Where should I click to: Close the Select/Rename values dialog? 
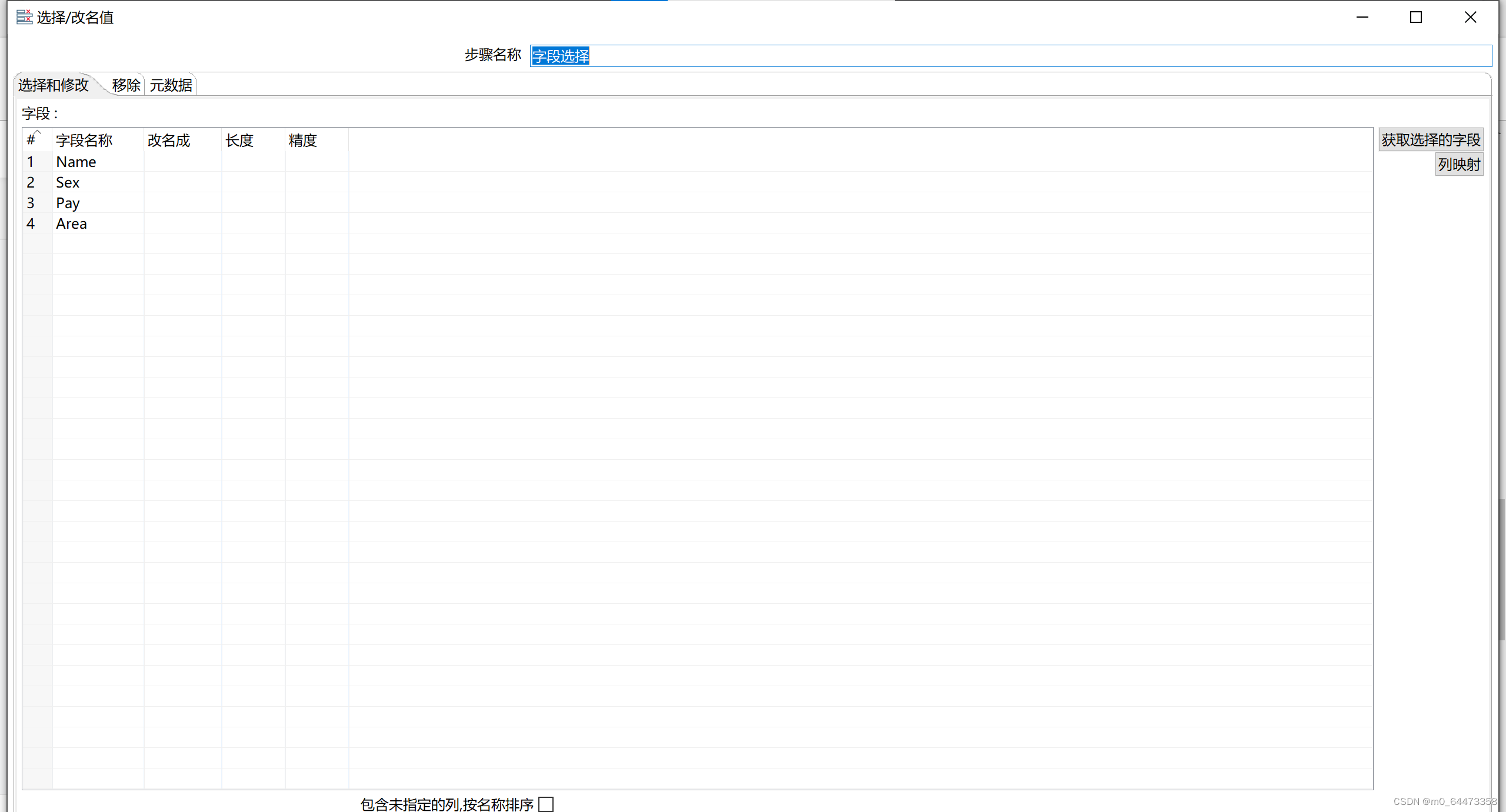pyautogui.click(x=1470, y=18)
